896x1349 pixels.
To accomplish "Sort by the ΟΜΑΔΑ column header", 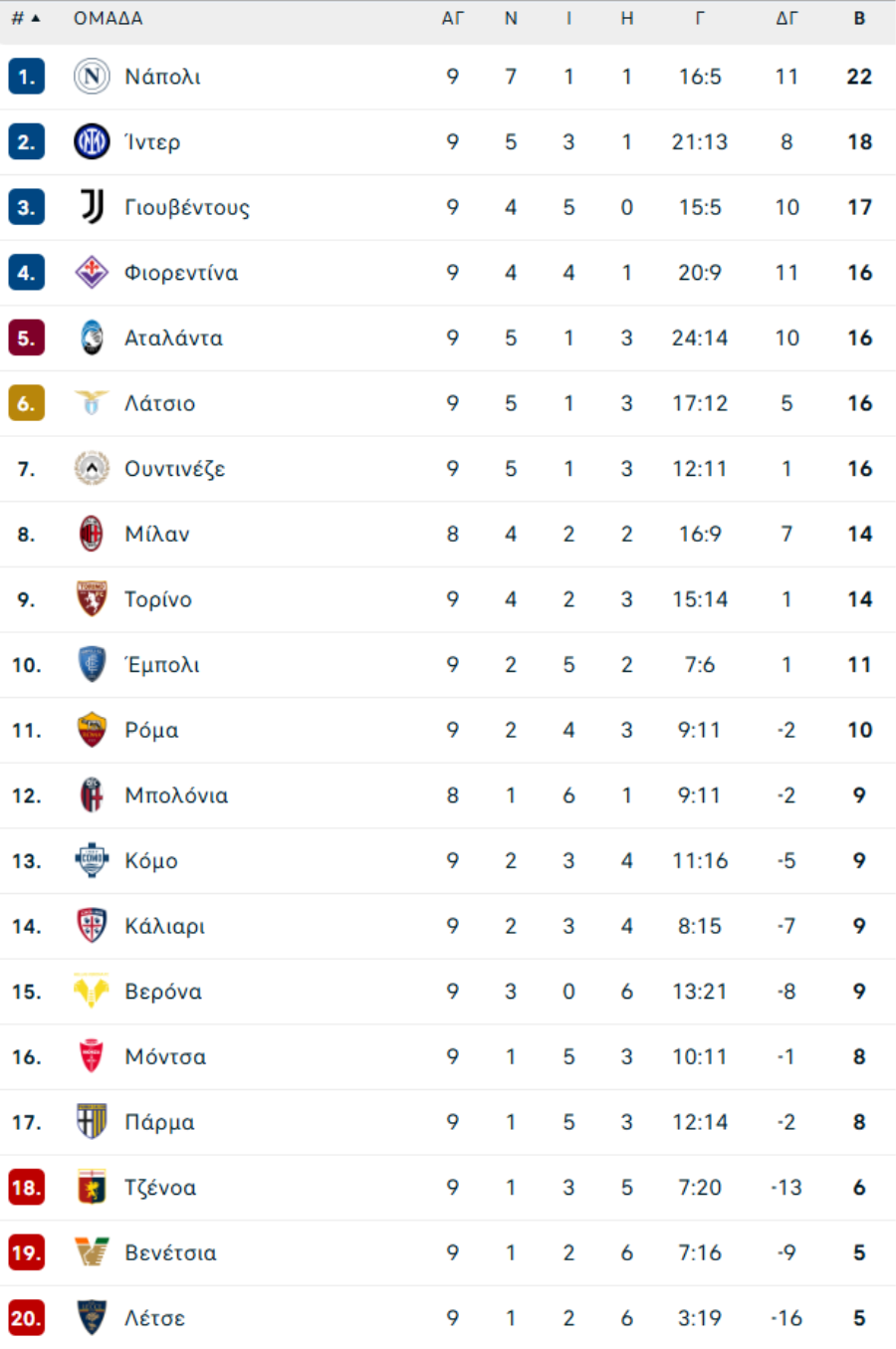I will coord(108,18).
